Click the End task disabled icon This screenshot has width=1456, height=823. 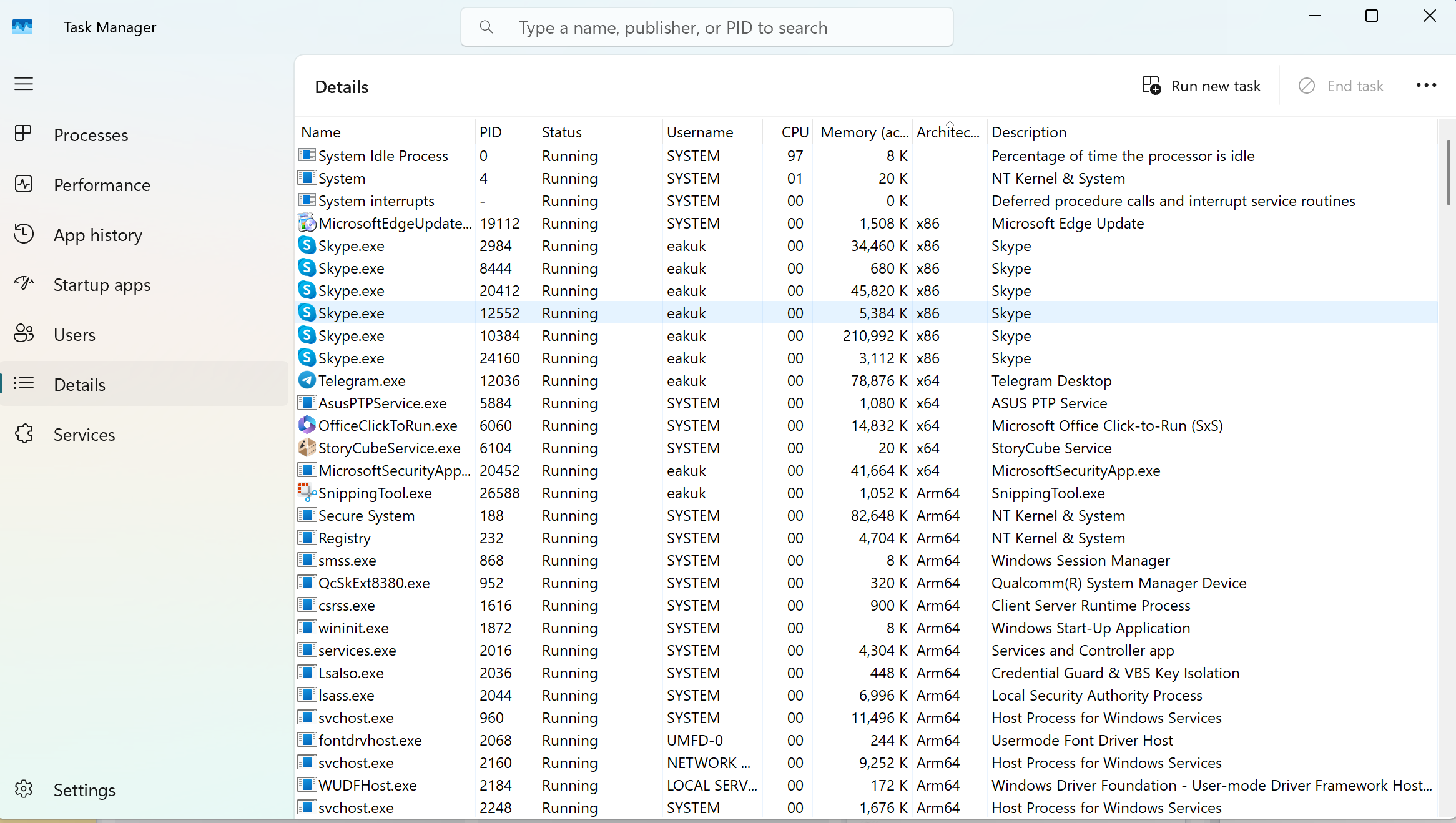[1307, 86]
